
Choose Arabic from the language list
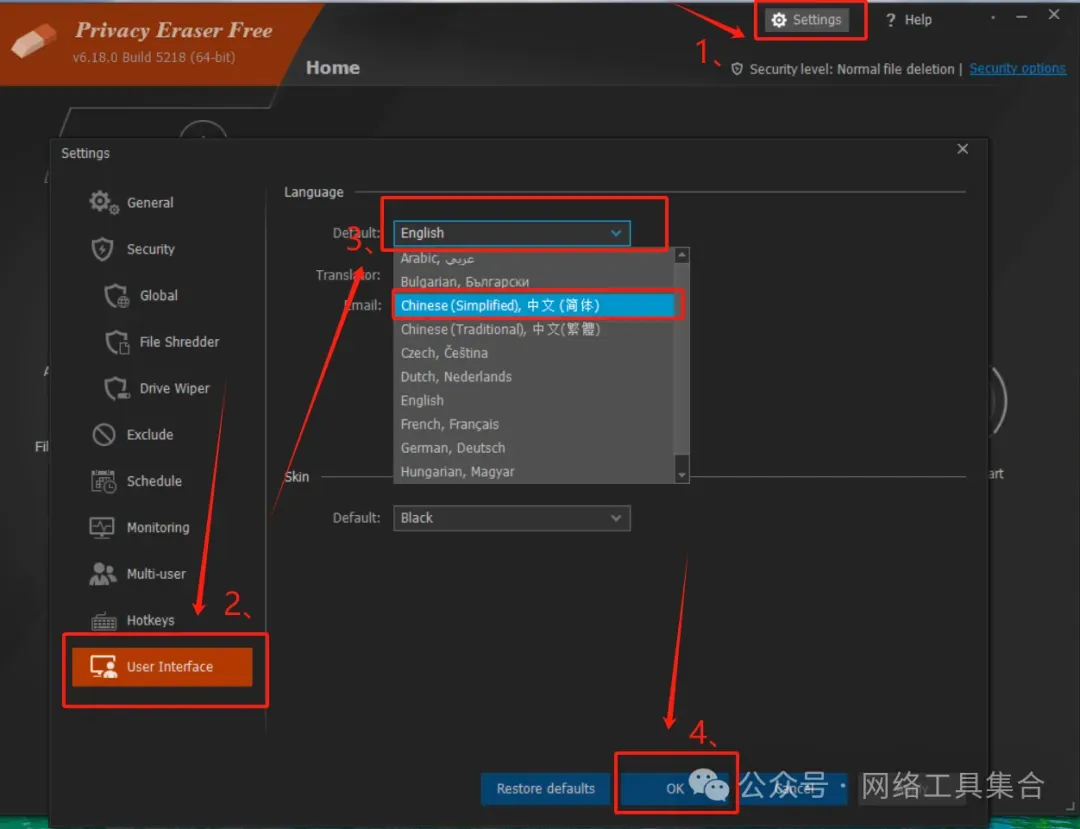(x=534, y=259)
